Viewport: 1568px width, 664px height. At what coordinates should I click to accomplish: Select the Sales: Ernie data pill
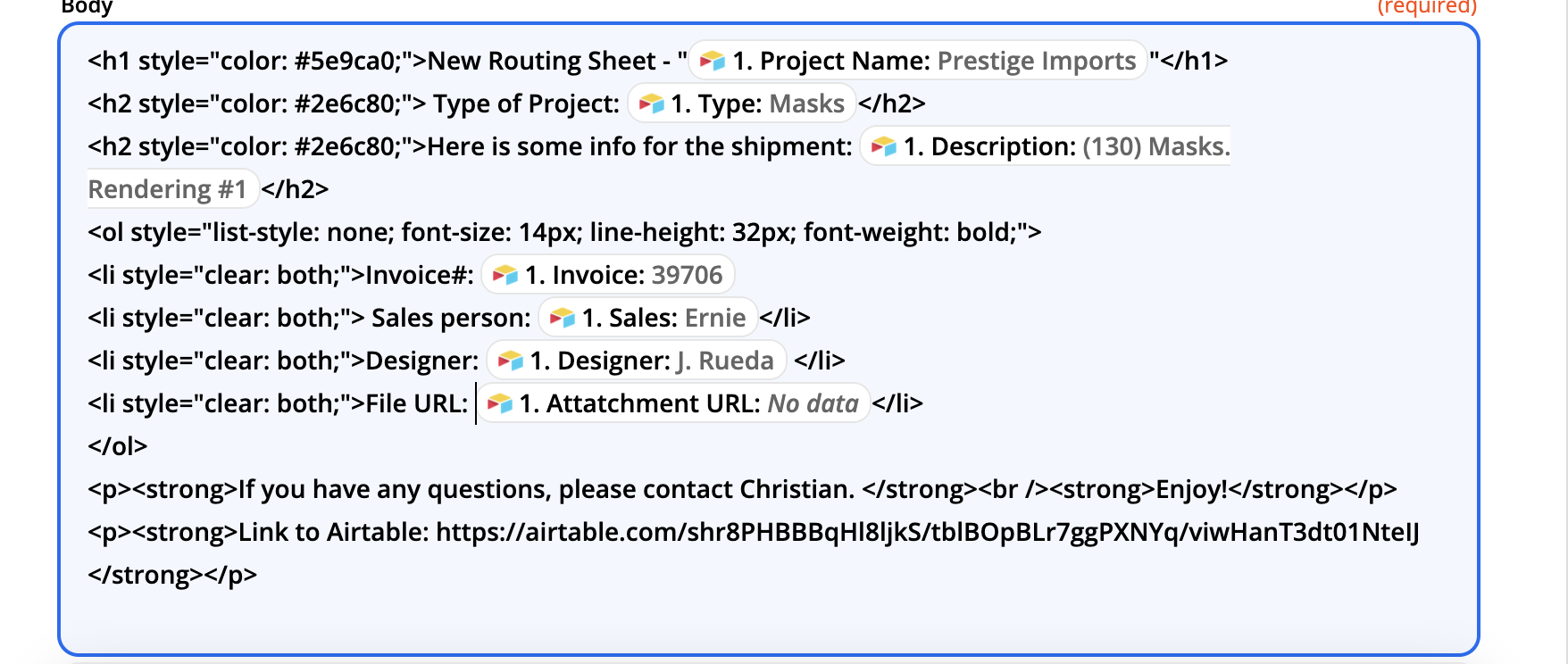pyautogui.click(x=648, y=318)
